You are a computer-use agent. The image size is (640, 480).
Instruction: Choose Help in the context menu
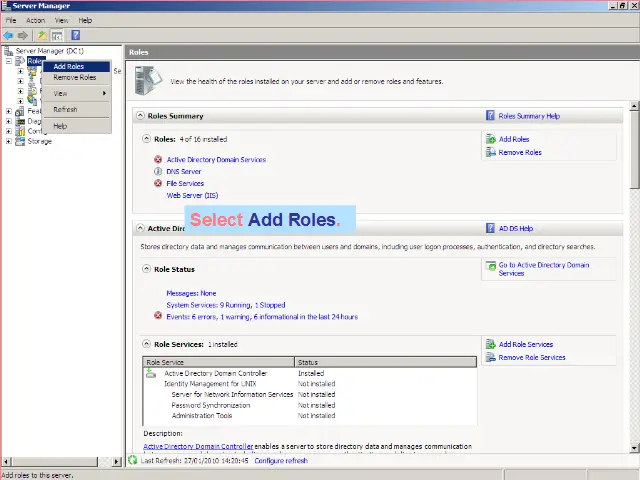(x=76, y=126)
